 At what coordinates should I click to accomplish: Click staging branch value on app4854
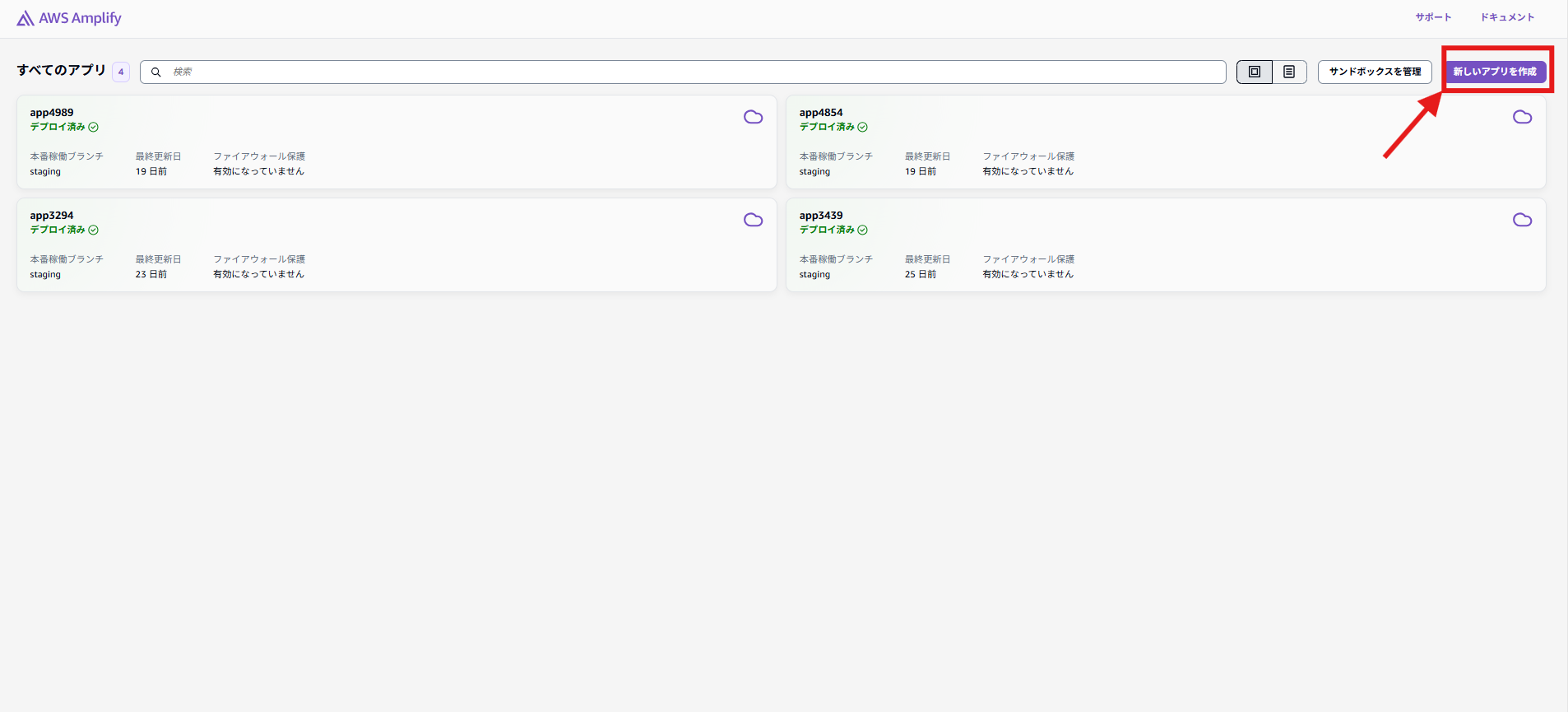coord(814,172)
